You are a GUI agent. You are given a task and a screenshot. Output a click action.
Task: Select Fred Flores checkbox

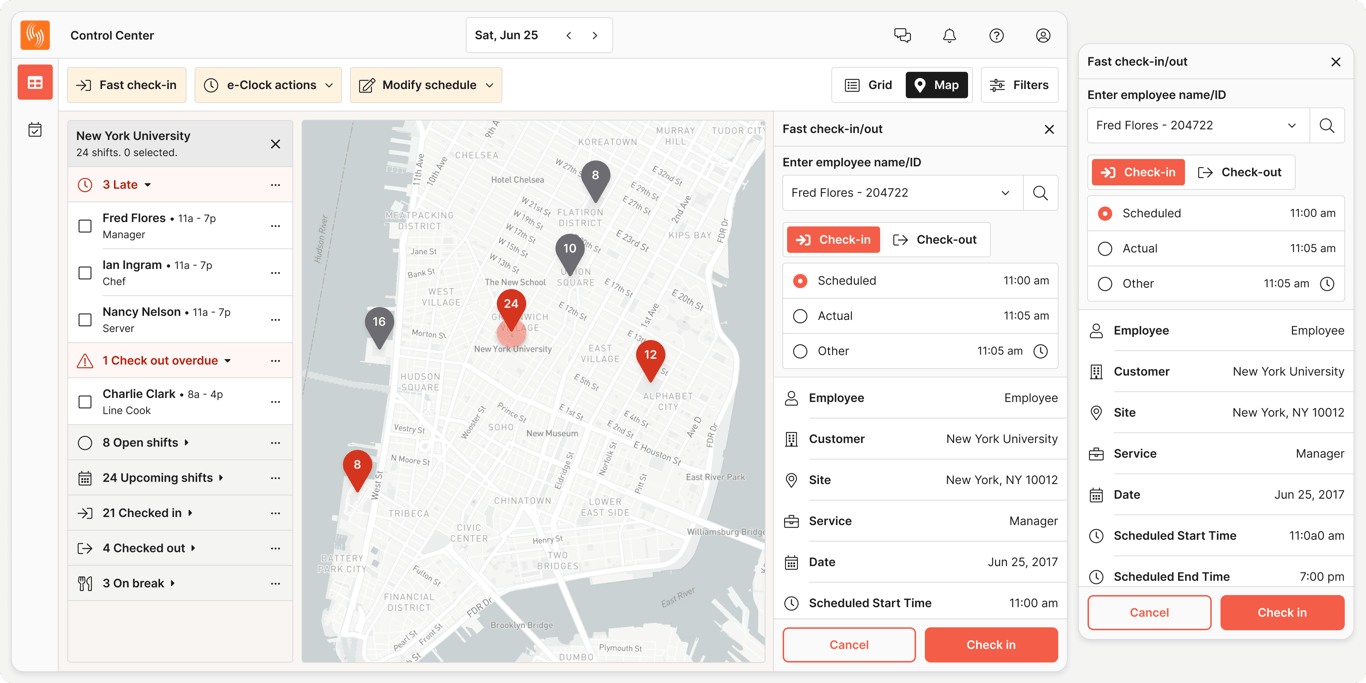coord(85,226)
